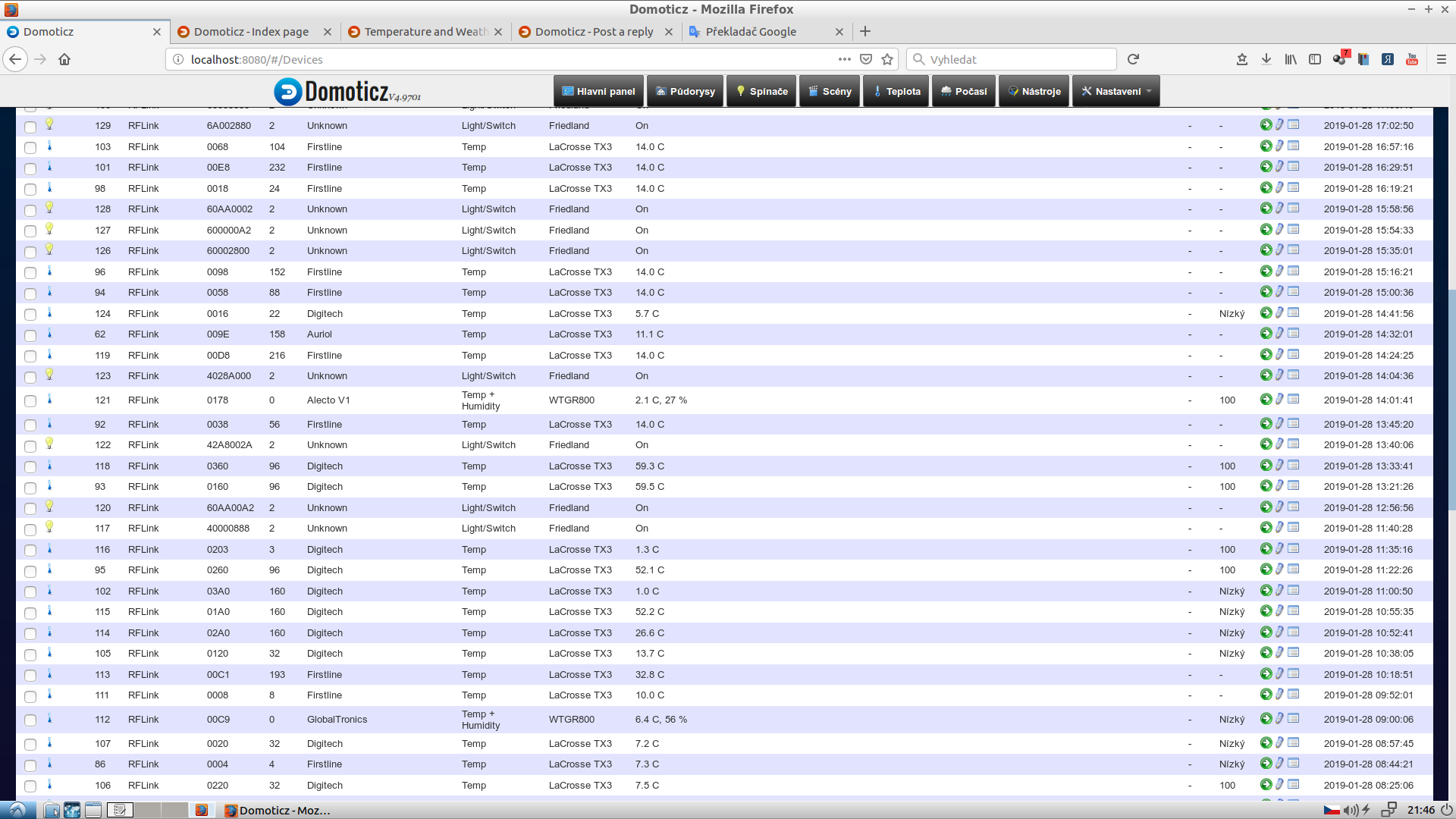Tick the checkbox for device 129
1456x819 pixels.
click(30, 127)
